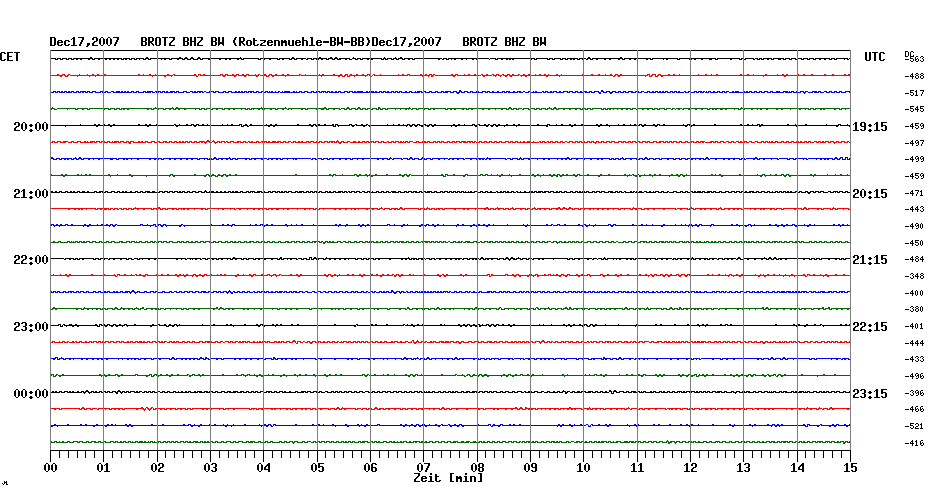930x494 pixels.
Task: Select the 21:15 UTC time label
Action: click(869, 260)
